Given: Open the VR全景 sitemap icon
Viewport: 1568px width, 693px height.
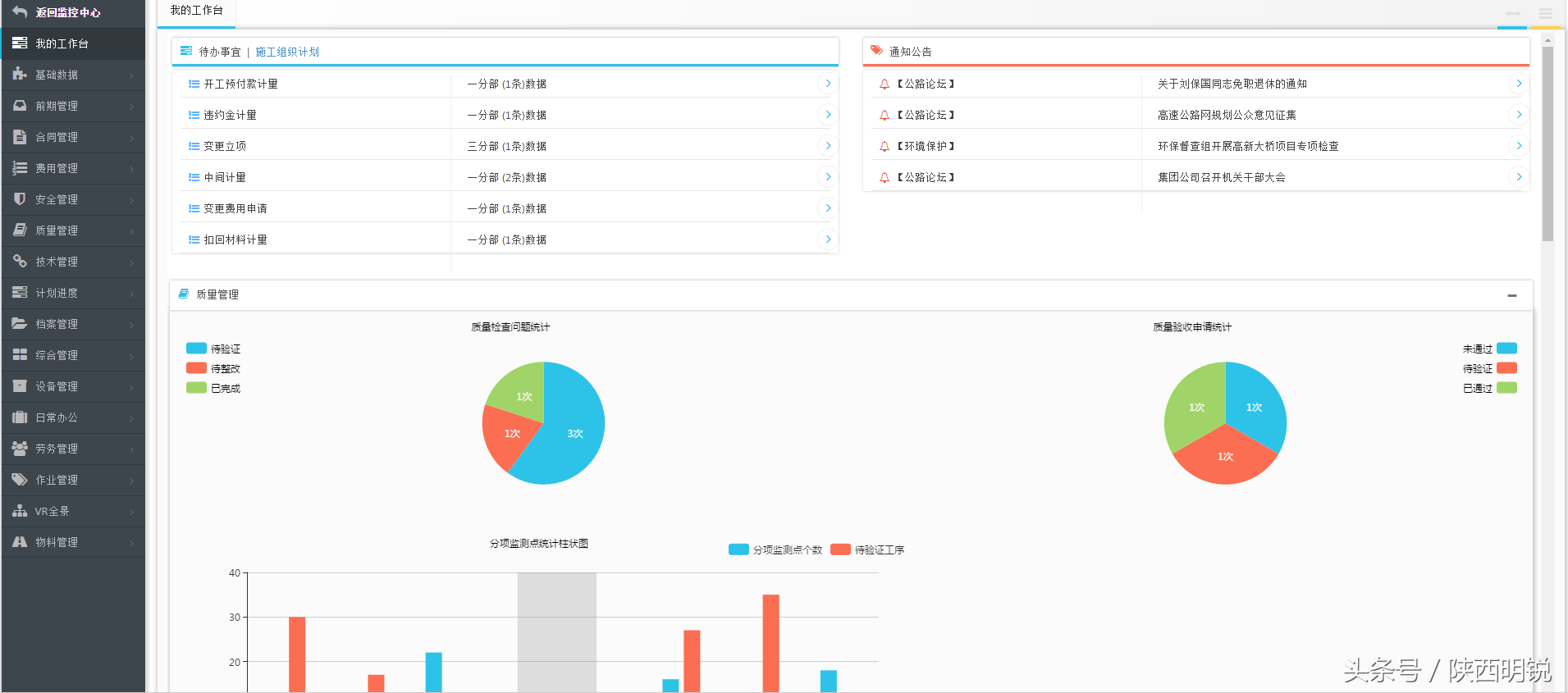Looking at the screenshot, I should pyautogui.click(x=20, y=511).
